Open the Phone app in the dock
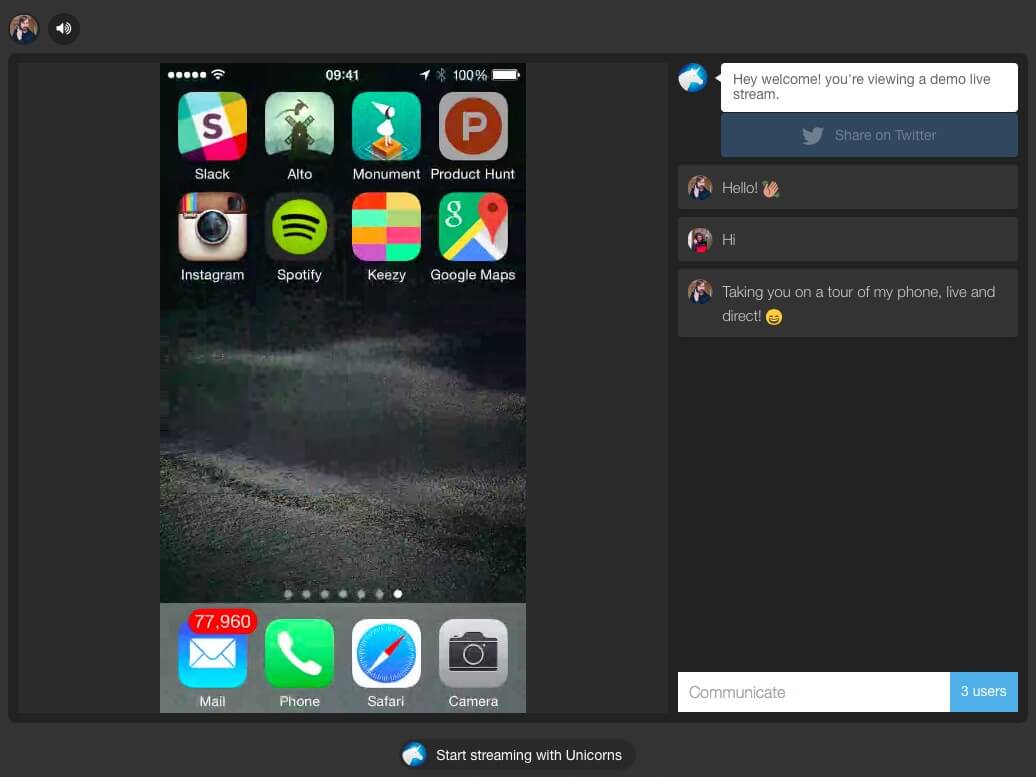Image resolution: width=1036 pixels, height=777 pixels. (x=299, y=653)
